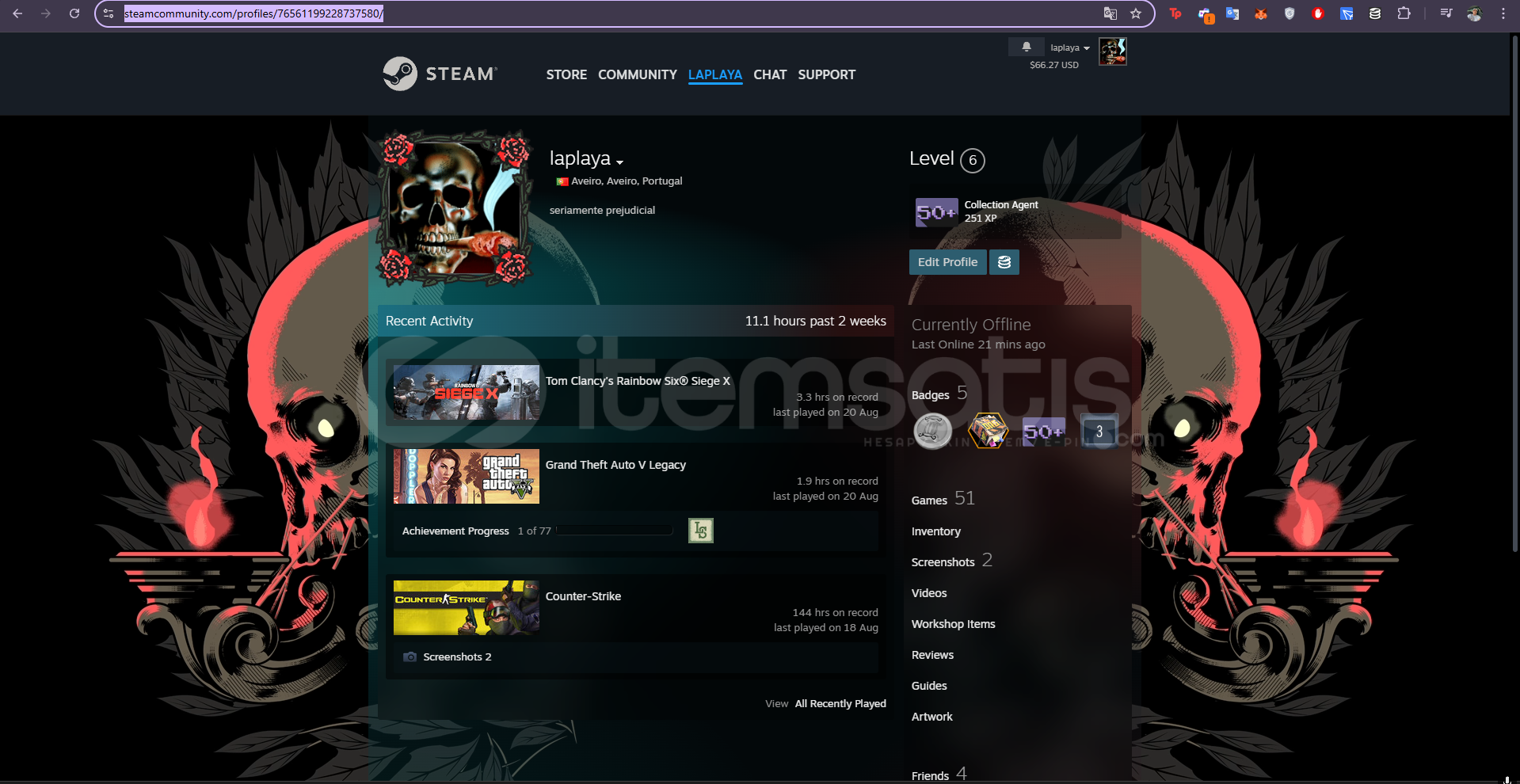Click the Level 6 badge
1520x784 pixels.
[x=973, y=160]
